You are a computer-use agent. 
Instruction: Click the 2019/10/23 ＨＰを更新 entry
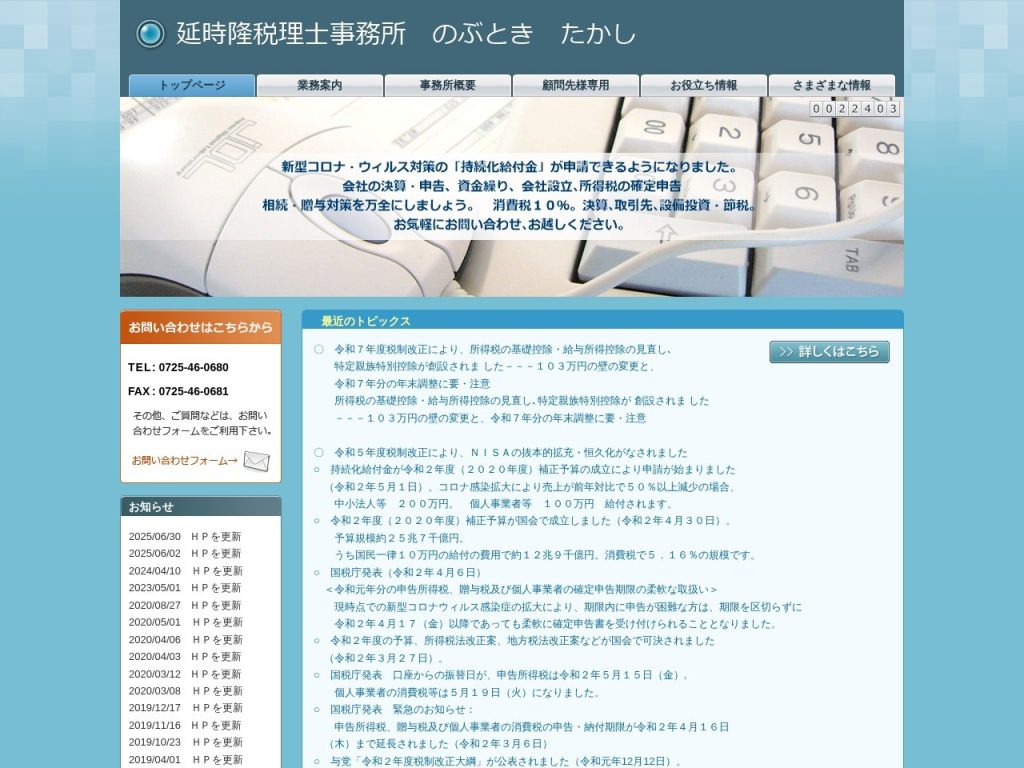(185, 743)
